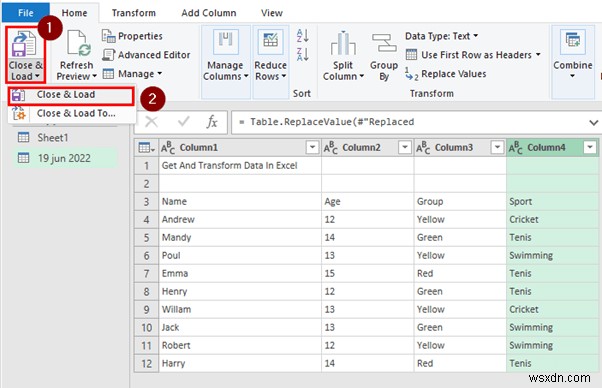The height and width of the screenshot is (388, 602).
Task: Click the Name cell in row 3
Action: pyautogui.click(x=240, y=201)
